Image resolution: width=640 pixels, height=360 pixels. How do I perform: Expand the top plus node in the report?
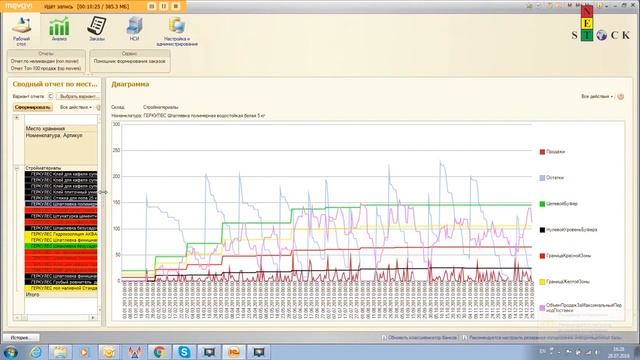pos(17,118)
